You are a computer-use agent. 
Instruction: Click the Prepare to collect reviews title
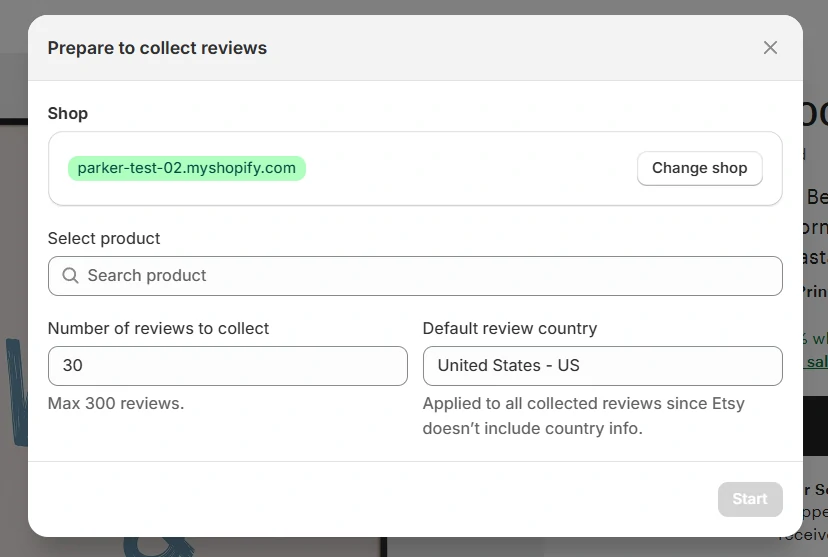(x=157, y=48)
